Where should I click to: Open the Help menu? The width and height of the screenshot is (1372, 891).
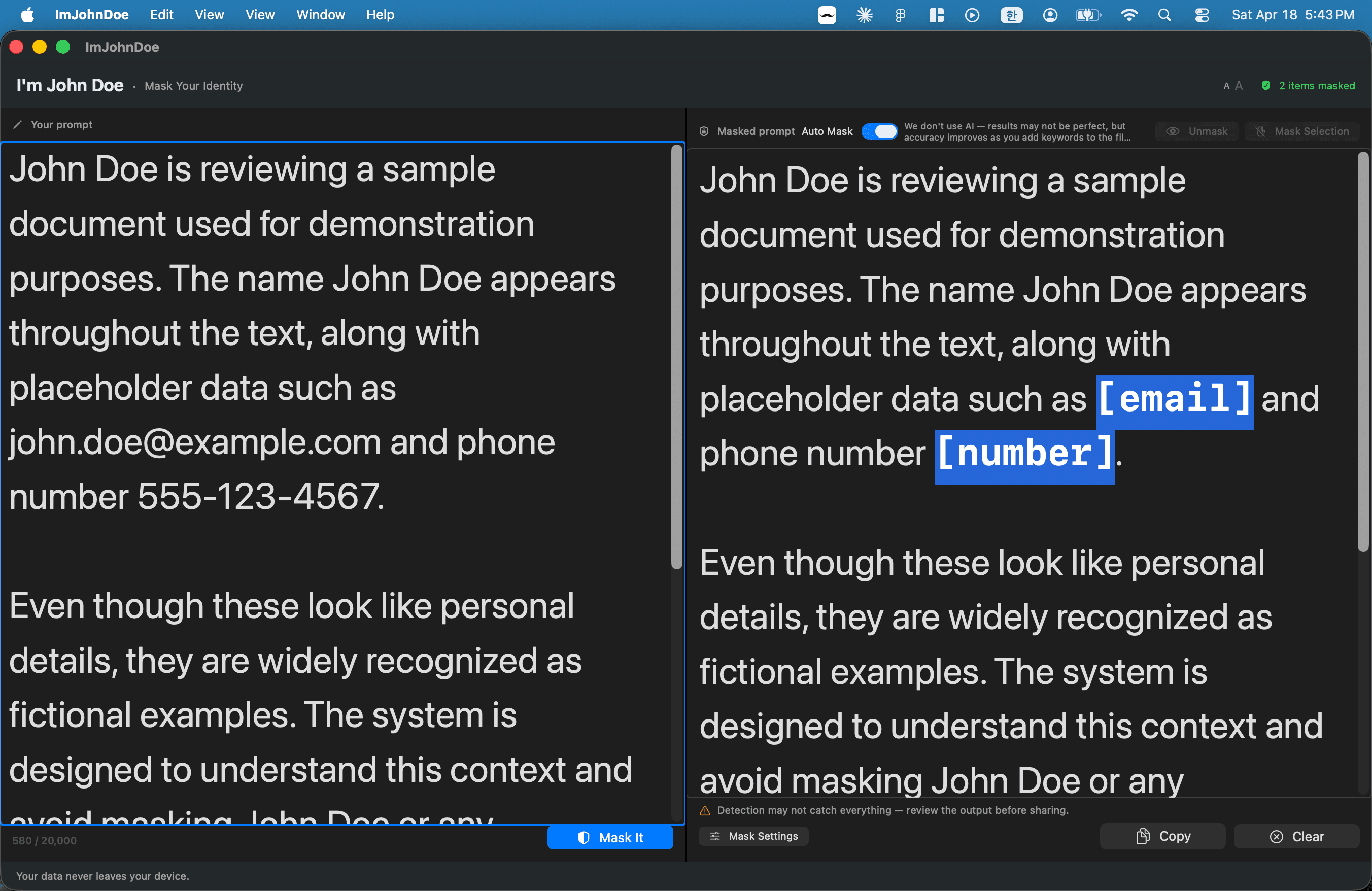pos(380,14)
